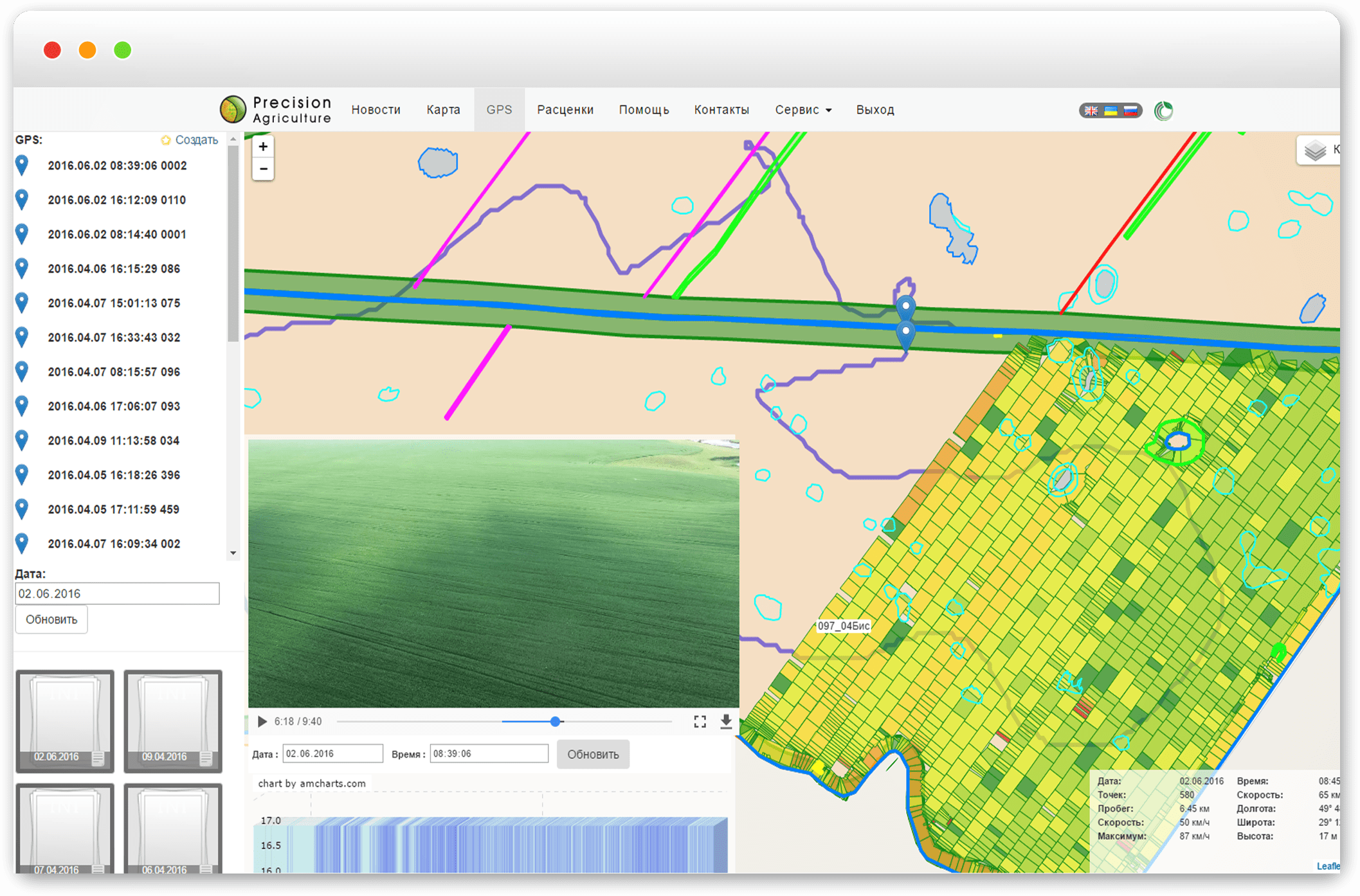Select the GPS tab in navigation
This screenshot has height=896, width=1360.
click(x=499, y=110)
